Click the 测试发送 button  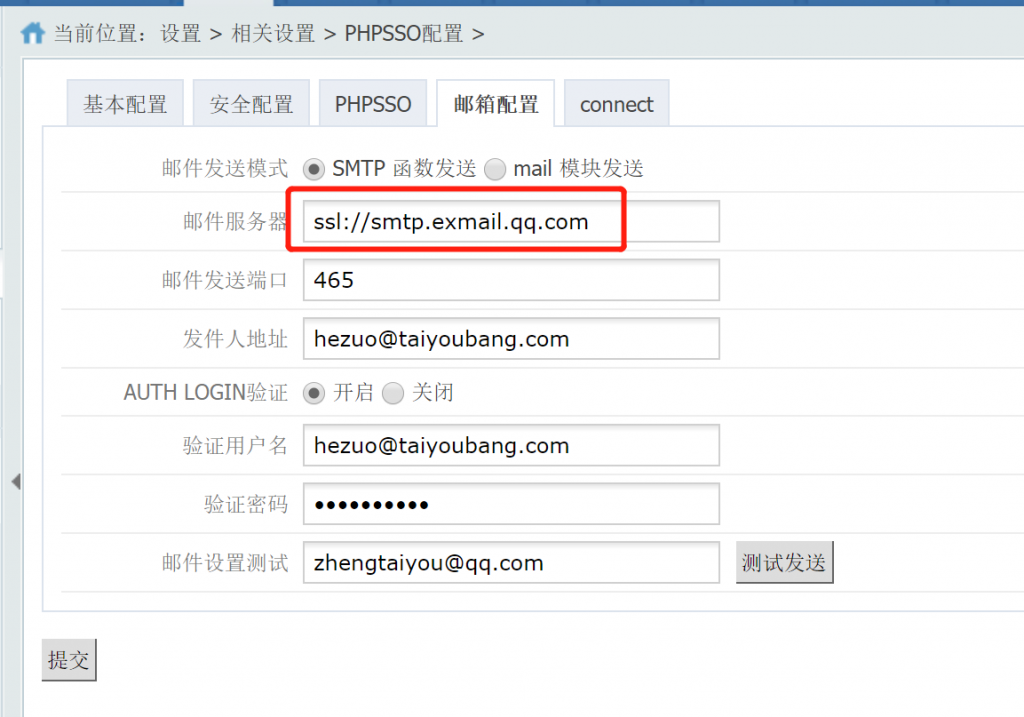[784, 562]
